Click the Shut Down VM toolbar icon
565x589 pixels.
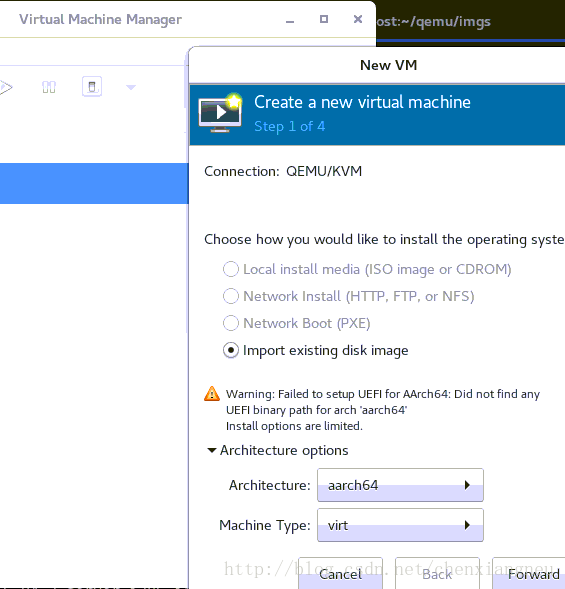pos(92,87)
